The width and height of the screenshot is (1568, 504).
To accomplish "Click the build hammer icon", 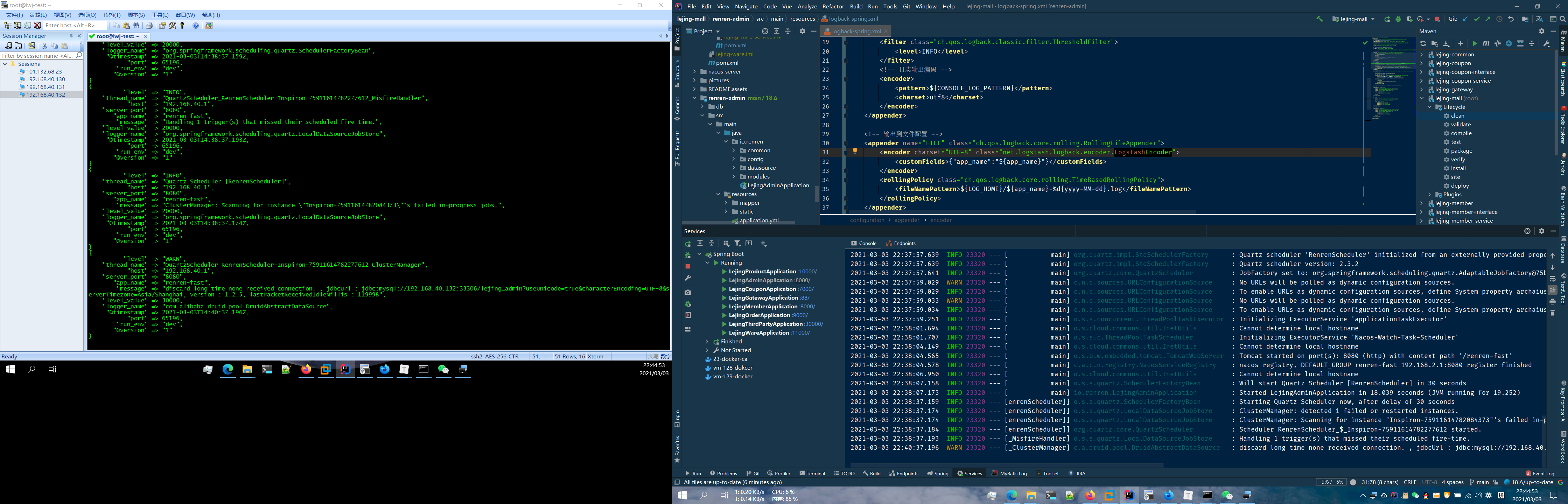I will [x=1319, y=19].
